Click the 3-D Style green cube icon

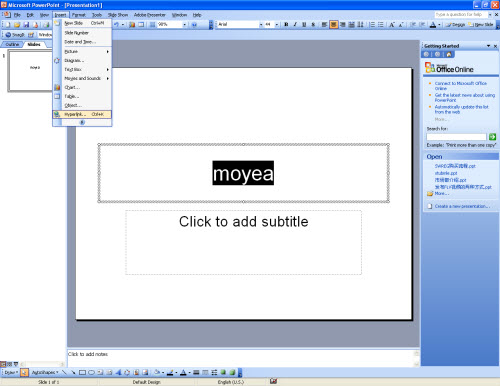pyautogui.click(x=232, y=372)
